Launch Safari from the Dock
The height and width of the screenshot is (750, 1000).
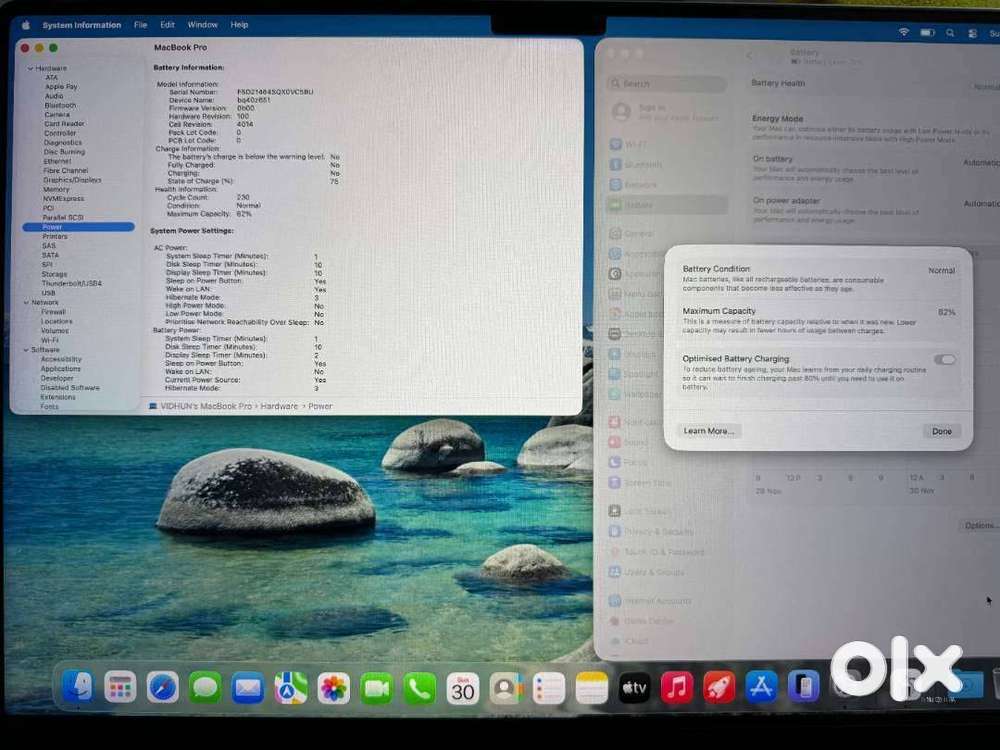coord(163,688)
